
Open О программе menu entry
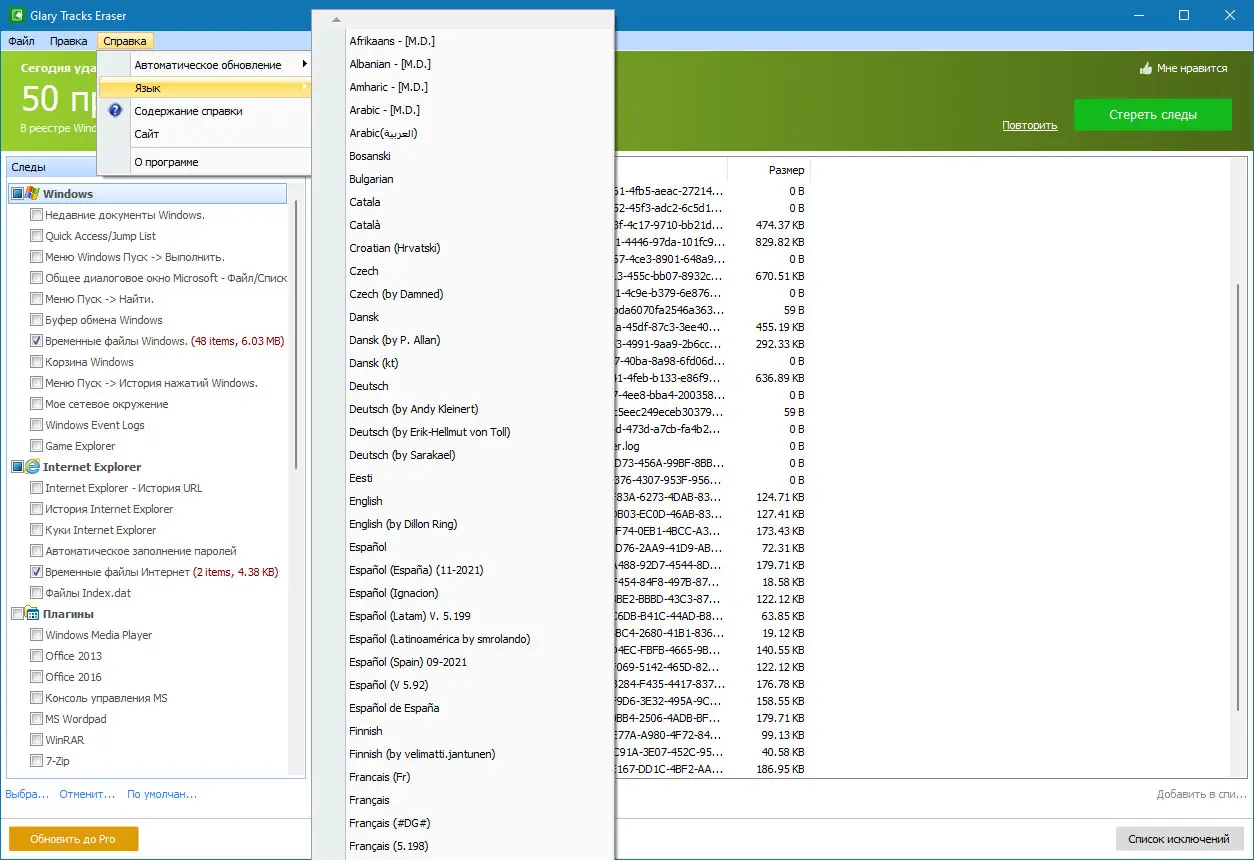coord(205,162)
